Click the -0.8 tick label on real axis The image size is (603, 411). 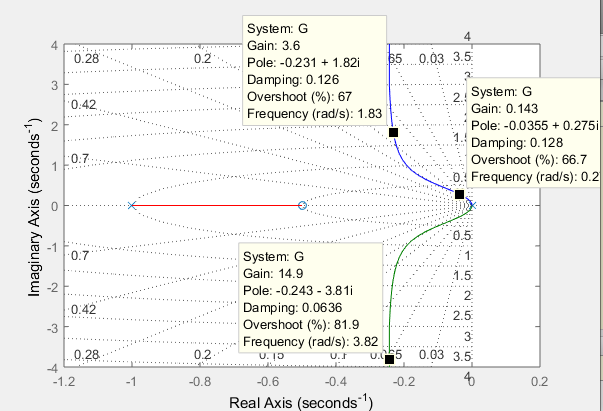201,381
